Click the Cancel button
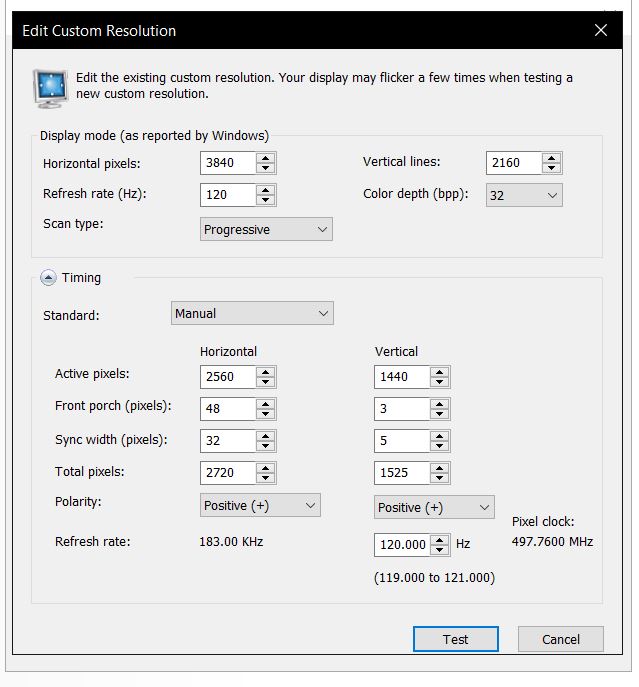 [561, 639]
